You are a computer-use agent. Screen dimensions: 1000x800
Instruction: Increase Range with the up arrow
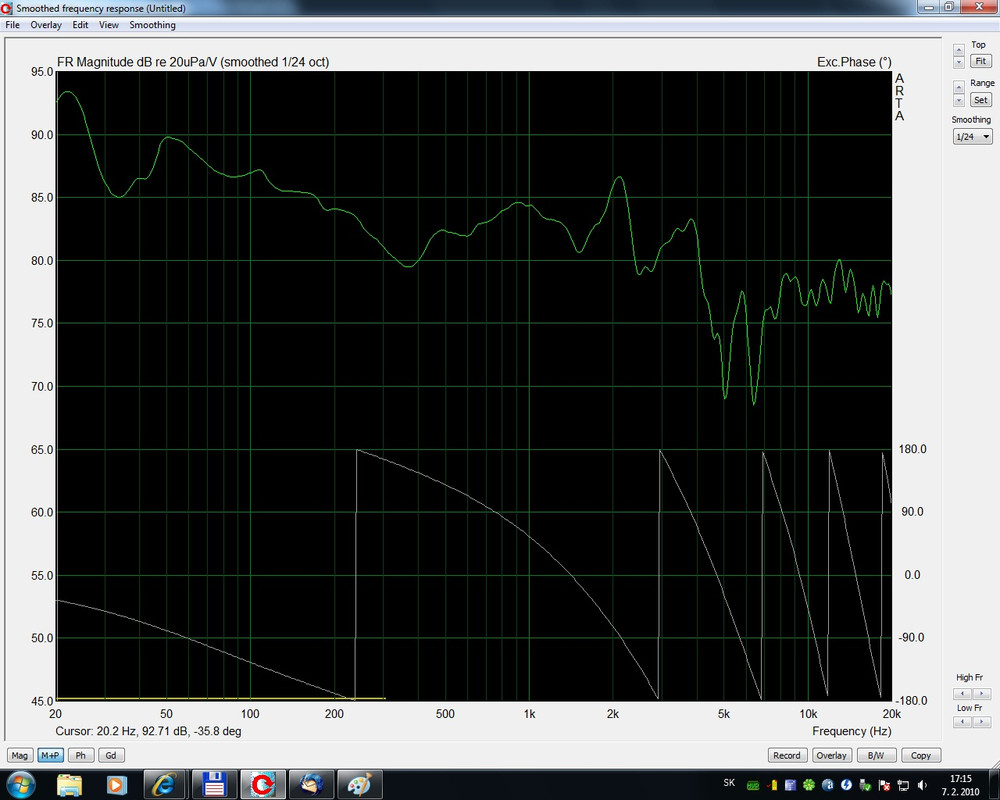(x=959, y=87)
